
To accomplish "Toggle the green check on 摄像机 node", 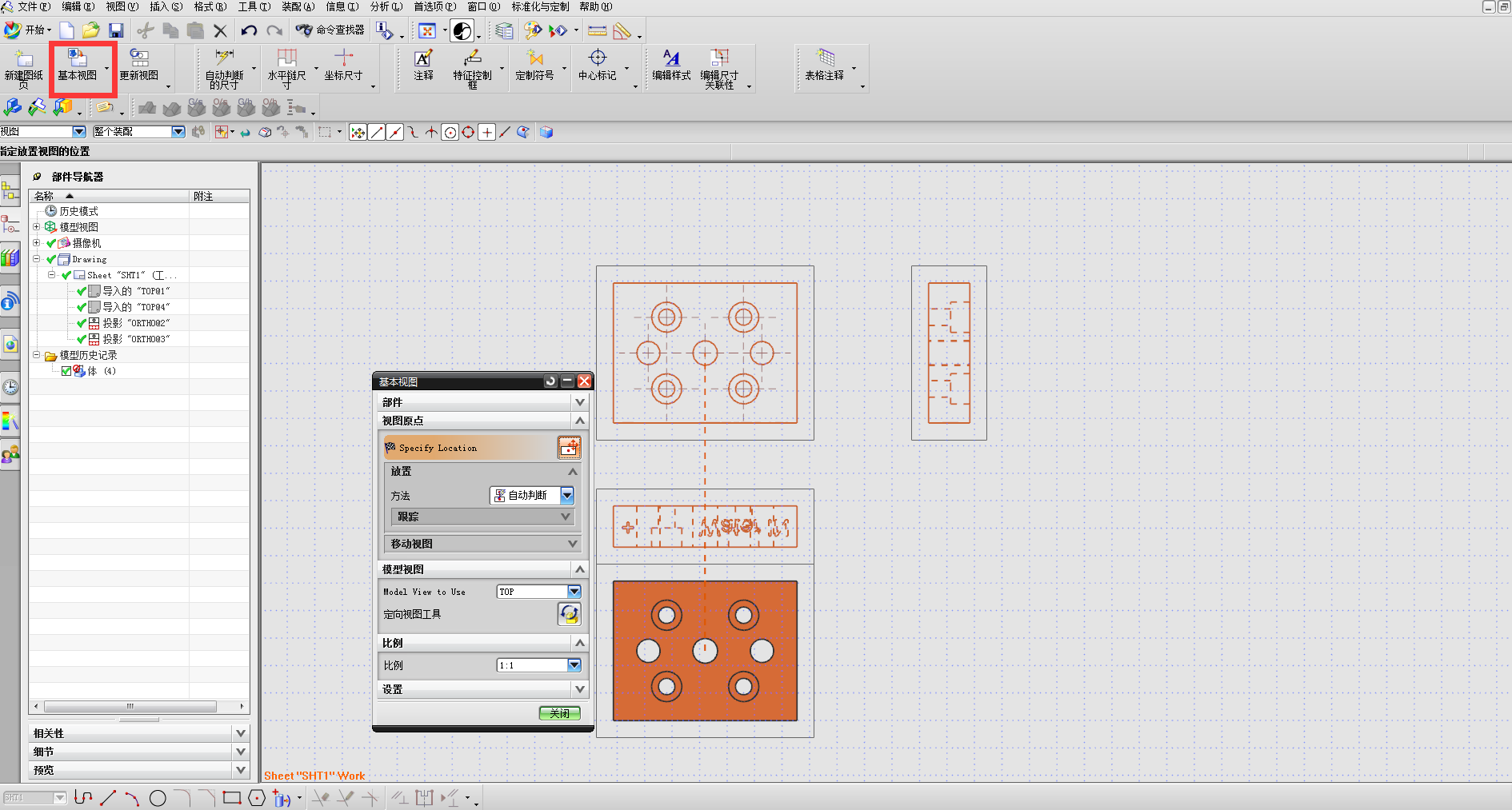I will 51,243.
